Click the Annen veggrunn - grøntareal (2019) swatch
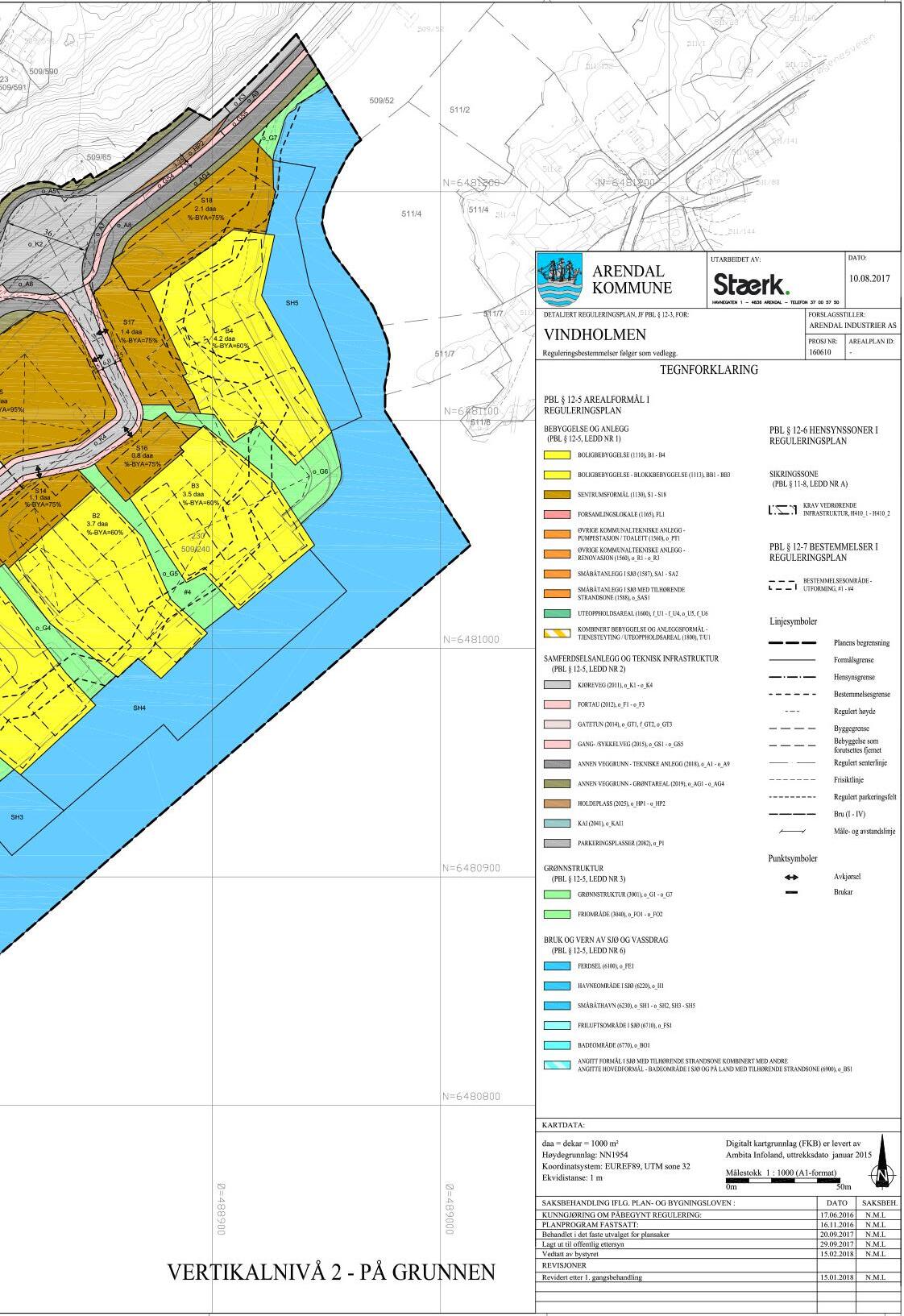 558,783
